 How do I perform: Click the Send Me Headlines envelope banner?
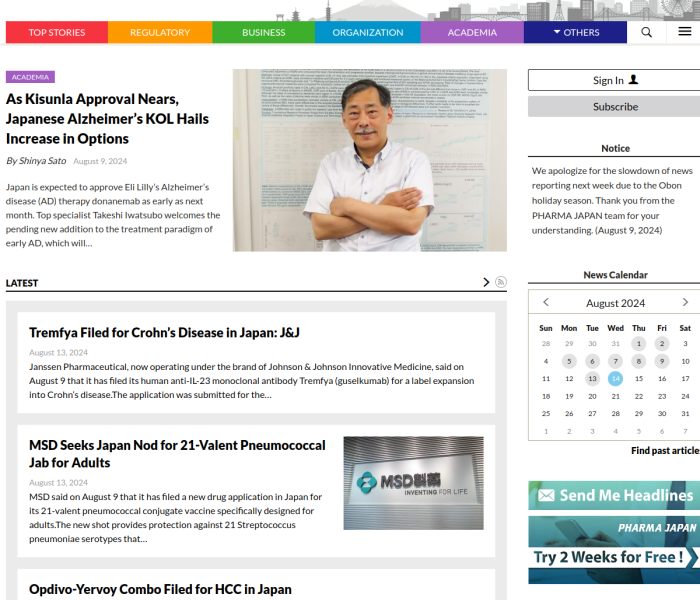[614, 495]
